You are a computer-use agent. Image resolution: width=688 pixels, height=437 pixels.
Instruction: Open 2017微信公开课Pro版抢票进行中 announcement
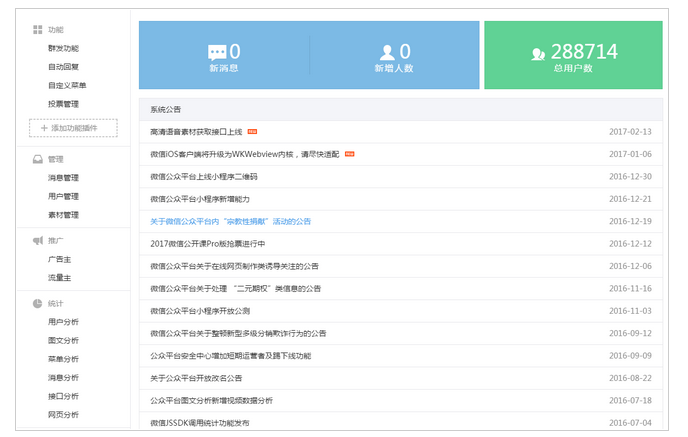point(207,243)
